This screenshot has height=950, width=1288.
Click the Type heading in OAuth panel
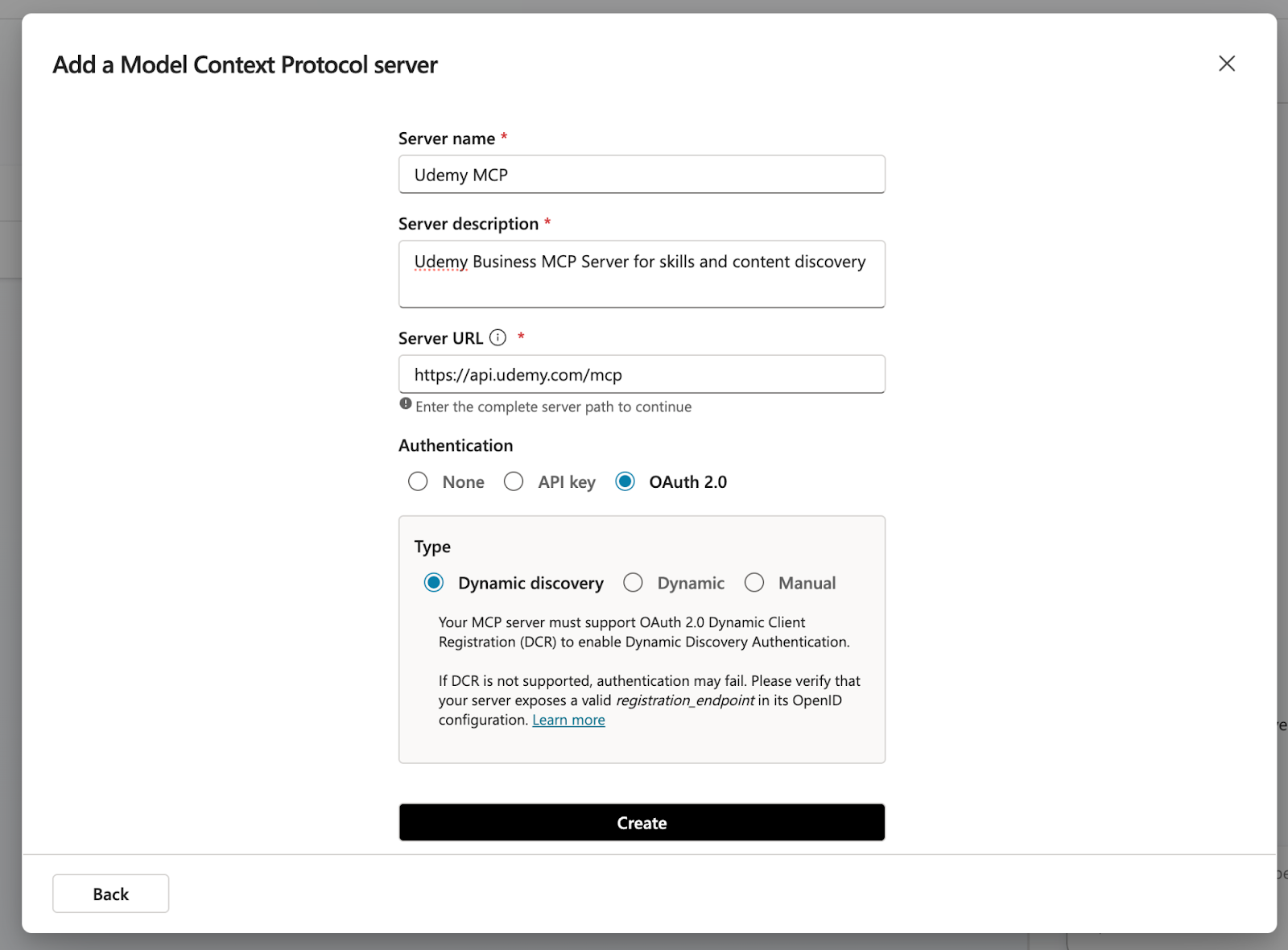click(x=432, y=547)
